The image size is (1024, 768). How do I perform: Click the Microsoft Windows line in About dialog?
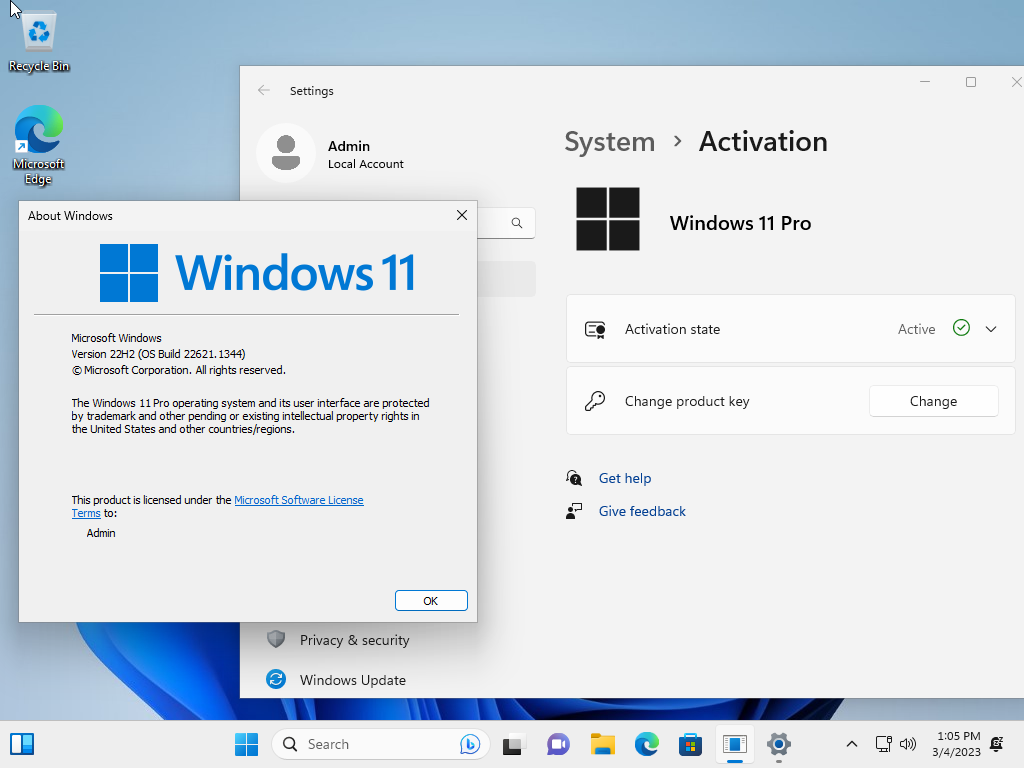[x=116, y=338]
